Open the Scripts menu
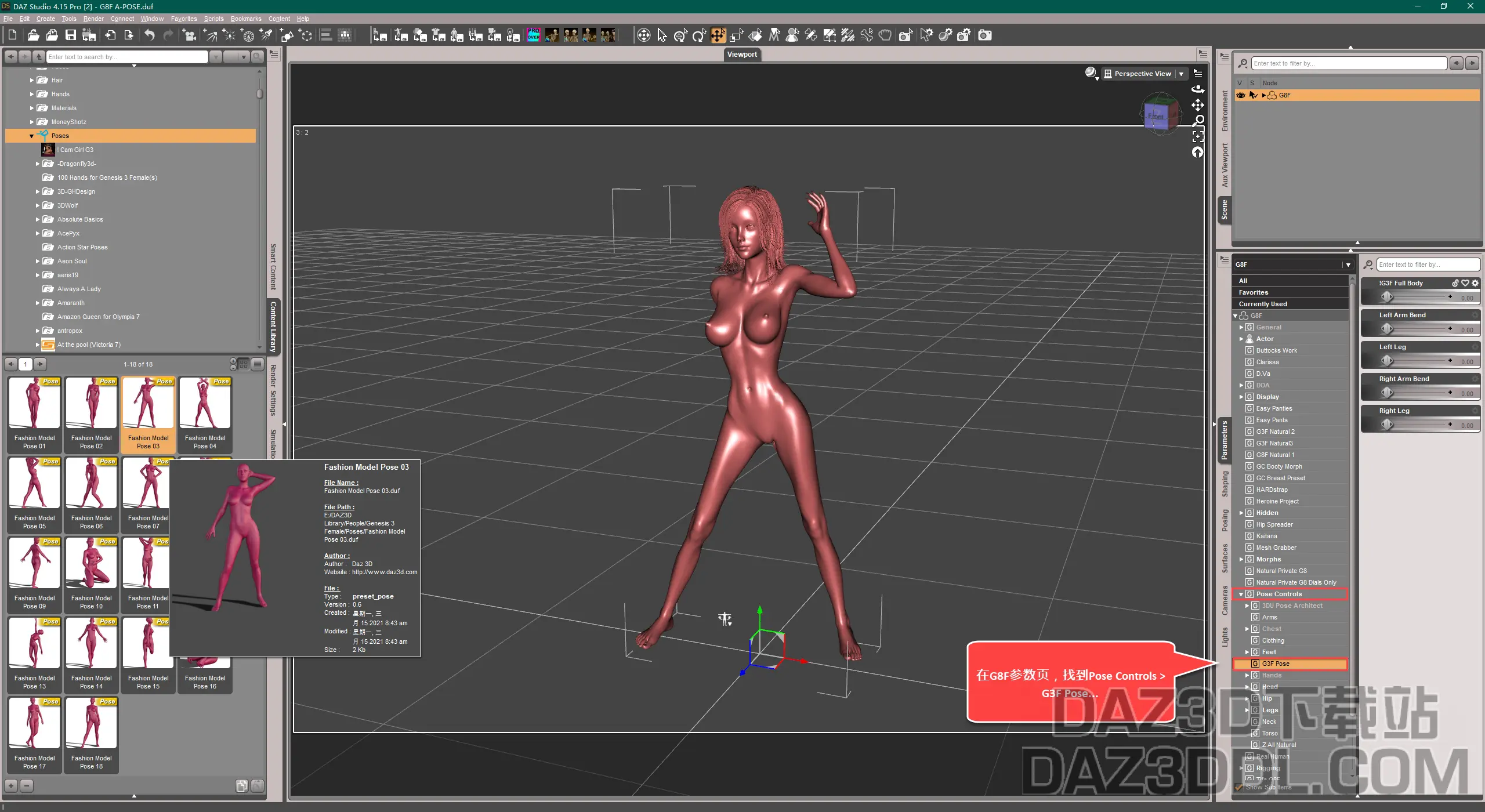This screenshot has width=1485, height=812. point(213,19)
